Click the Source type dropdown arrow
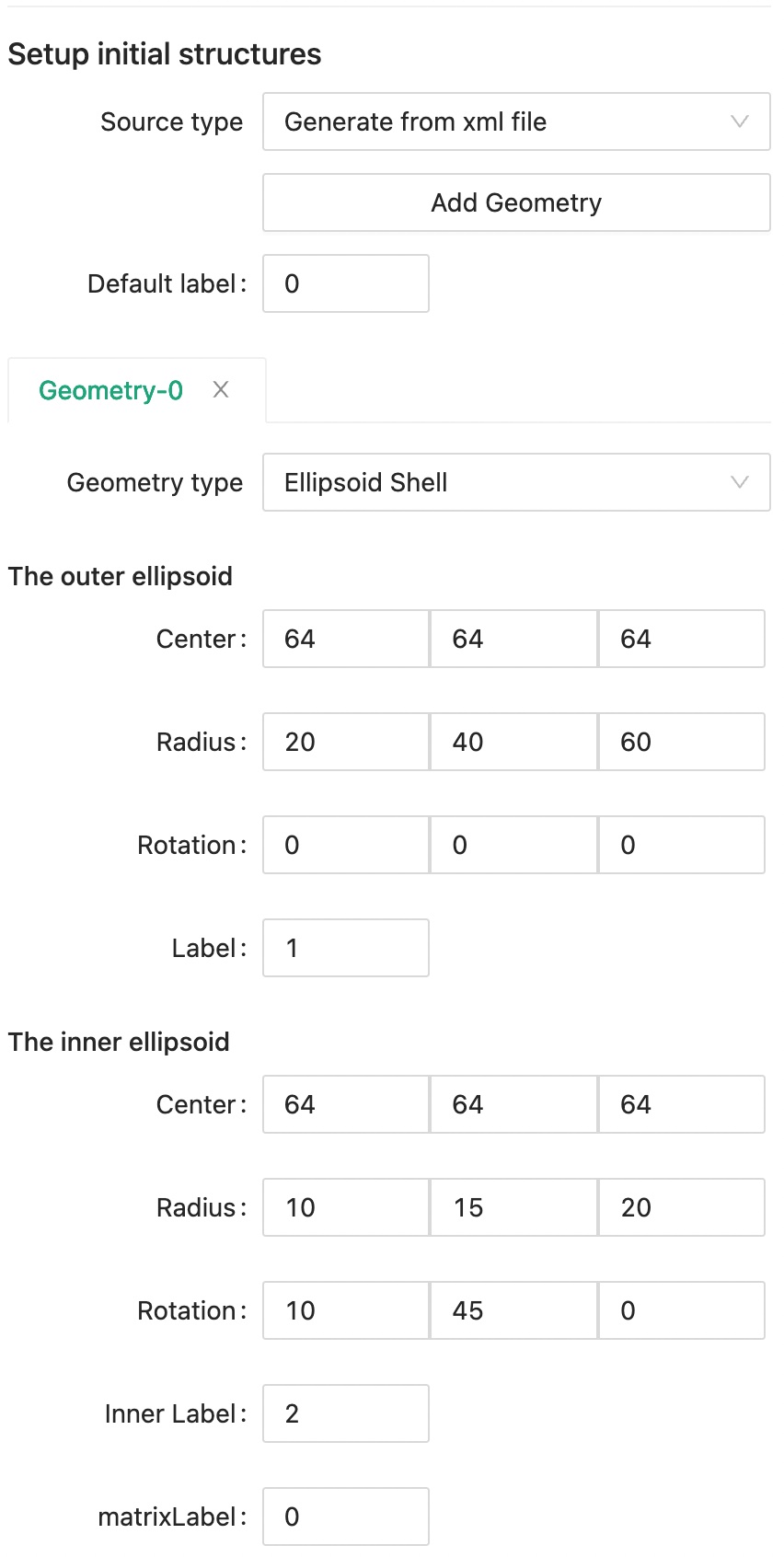Screen dimensions: 784x1557 [x=739, y=121]
